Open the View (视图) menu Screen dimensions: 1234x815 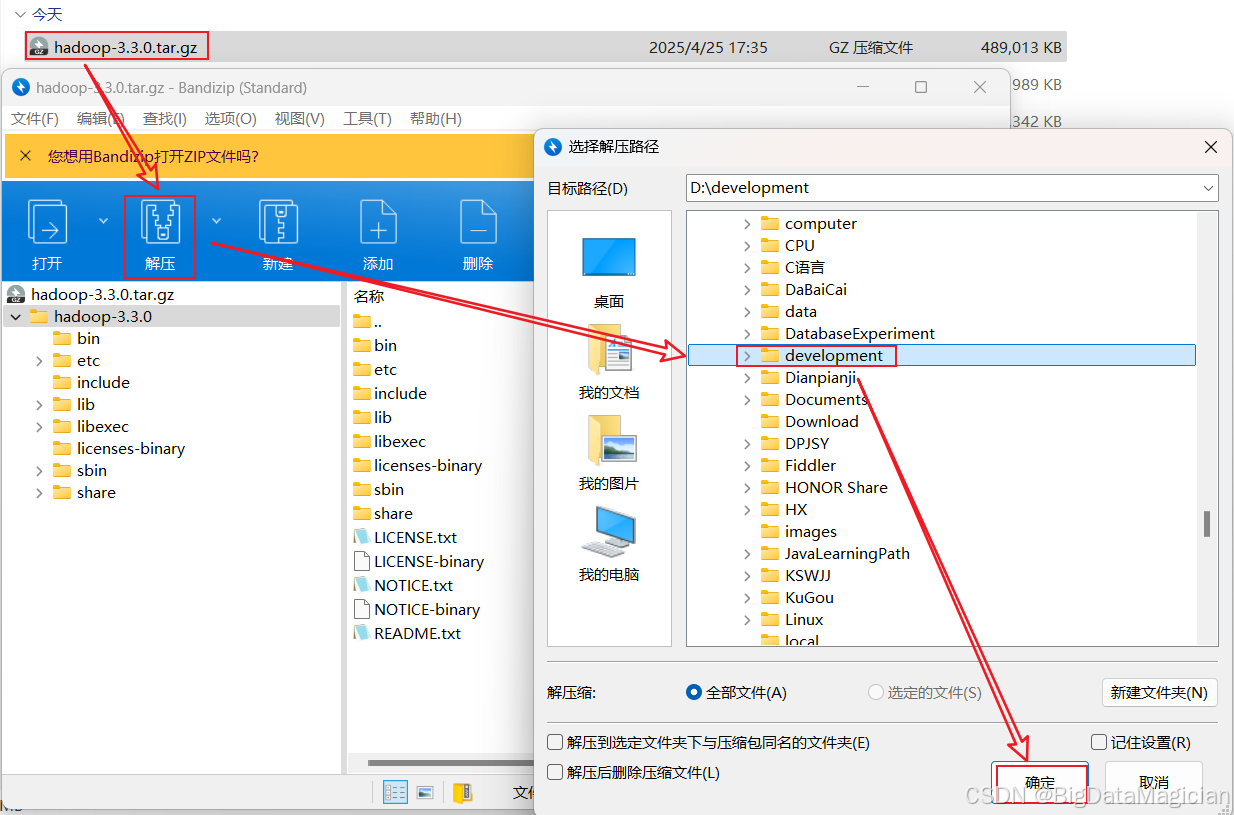(x=300, y=119)
